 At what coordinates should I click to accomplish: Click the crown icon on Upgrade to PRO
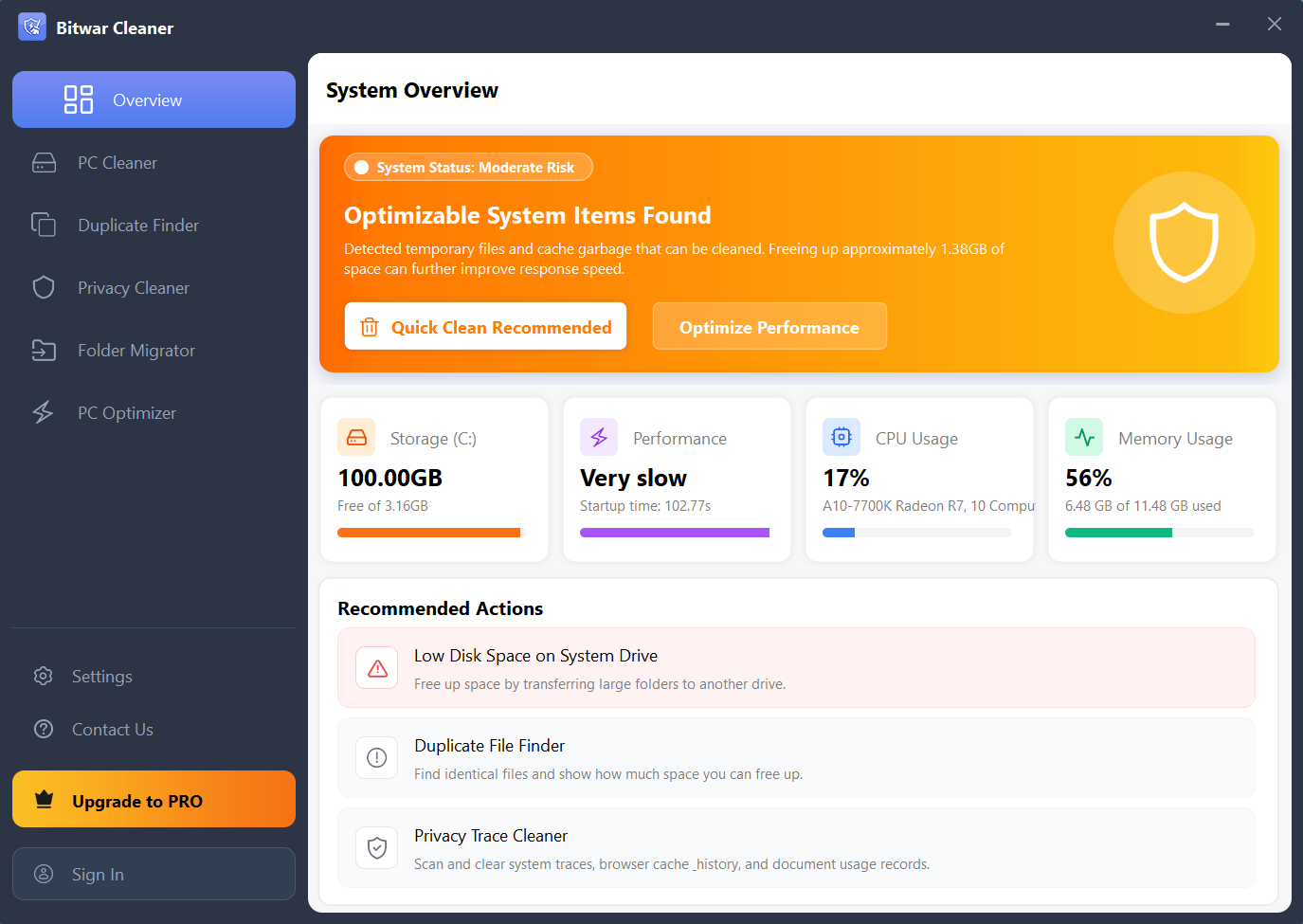coord(44,800)
